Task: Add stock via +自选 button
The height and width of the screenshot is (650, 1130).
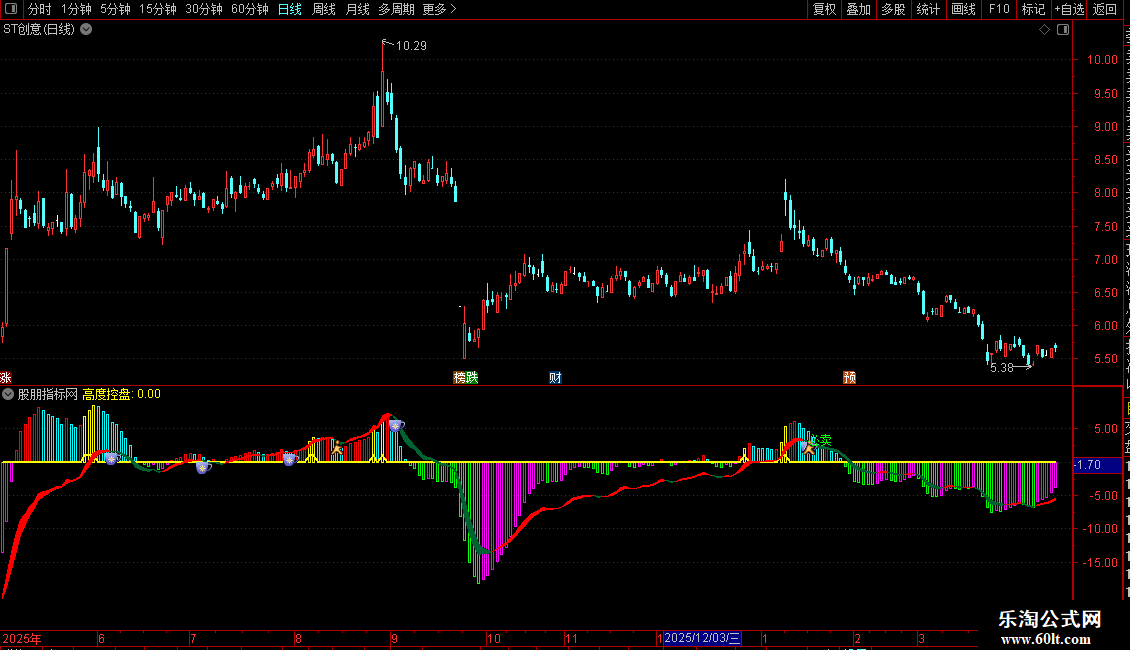Action: click(1069, 9)
